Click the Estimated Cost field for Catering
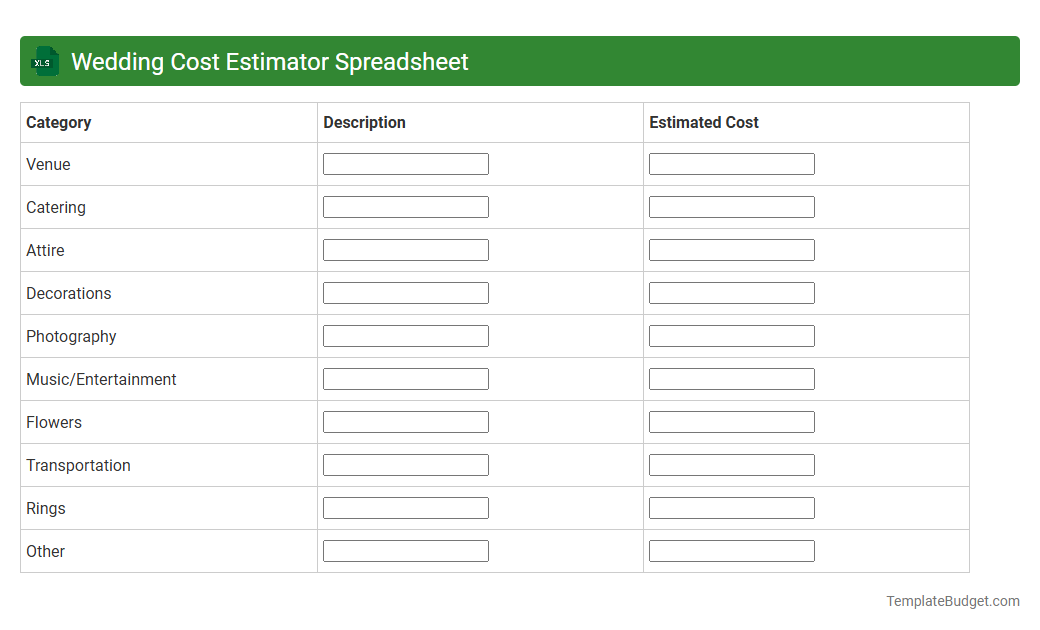The height and width of the screenshot is (630, 1040). pyautogui.click(x=731, y=206)
